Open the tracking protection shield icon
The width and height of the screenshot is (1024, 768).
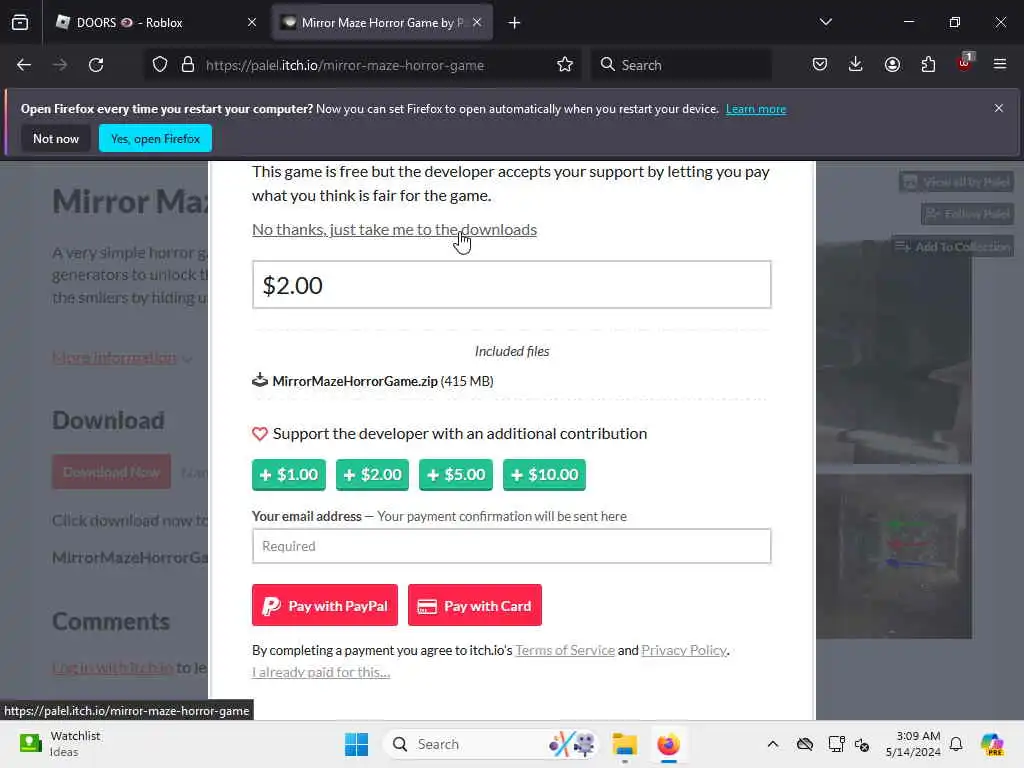160,65
